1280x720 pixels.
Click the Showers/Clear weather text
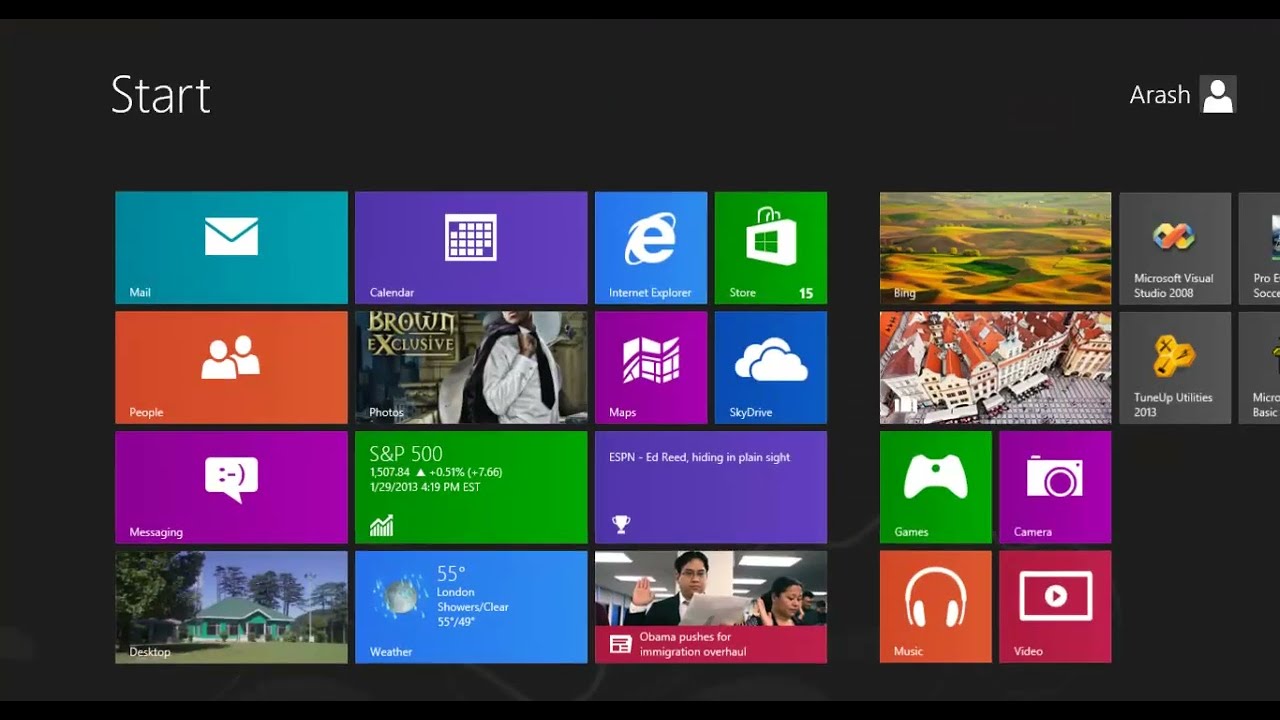point(473,607)
